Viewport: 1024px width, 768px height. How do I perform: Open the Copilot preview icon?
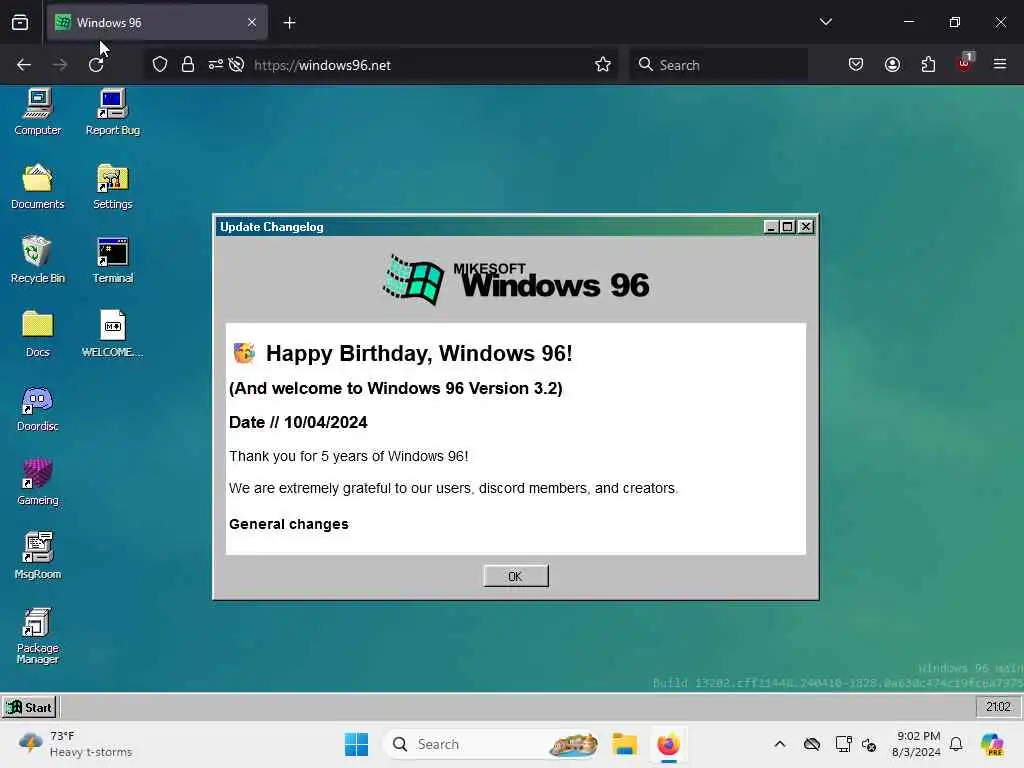(991, 744)
